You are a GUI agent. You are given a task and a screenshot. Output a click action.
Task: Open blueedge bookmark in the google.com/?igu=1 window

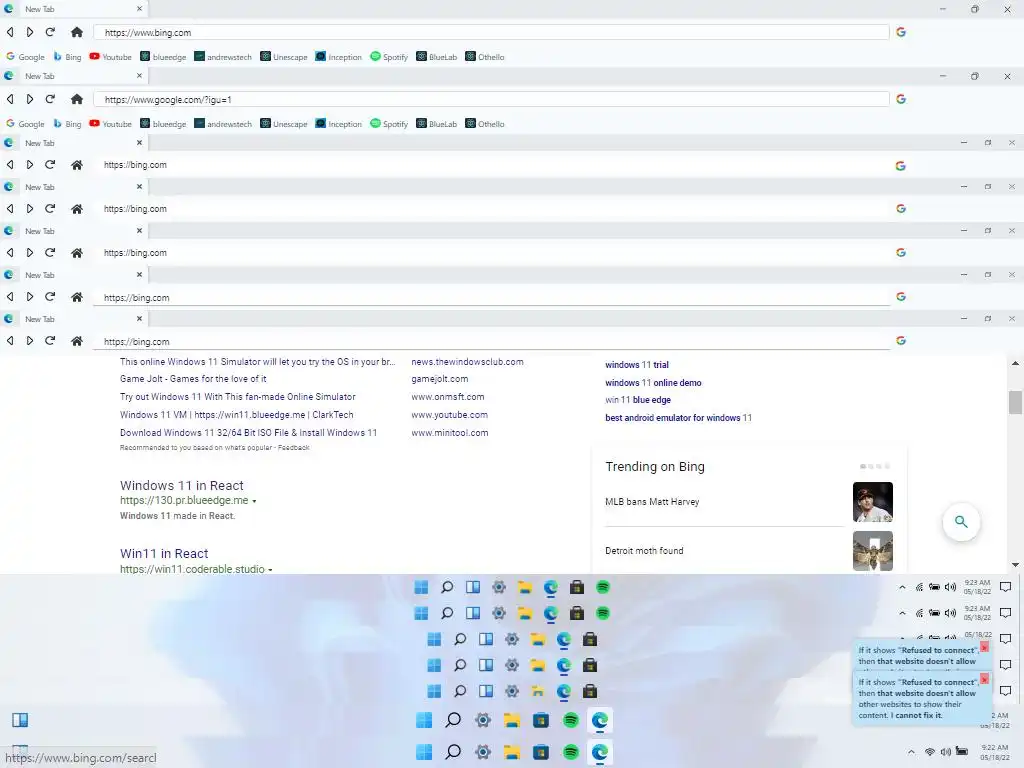click(x=163, y=123)
